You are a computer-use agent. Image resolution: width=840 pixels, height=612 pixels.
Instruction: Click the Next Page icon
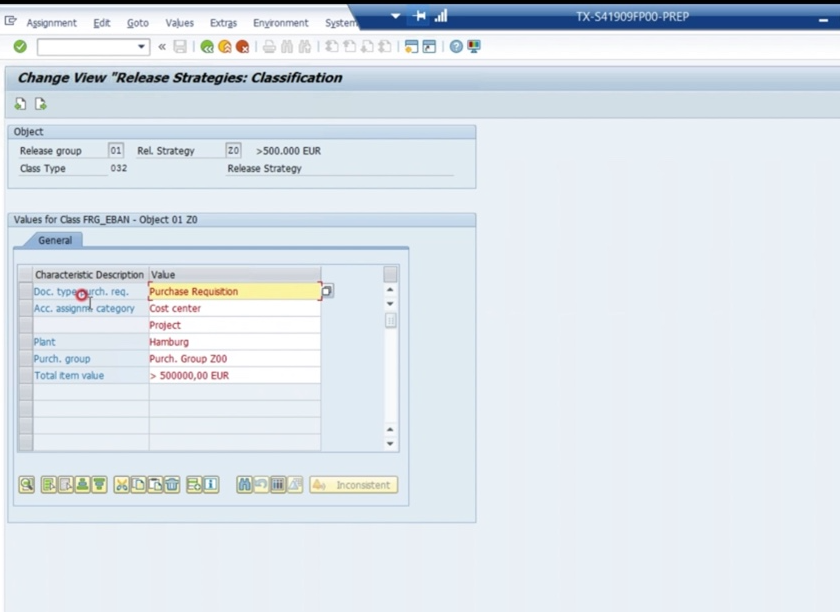[367, 47]
